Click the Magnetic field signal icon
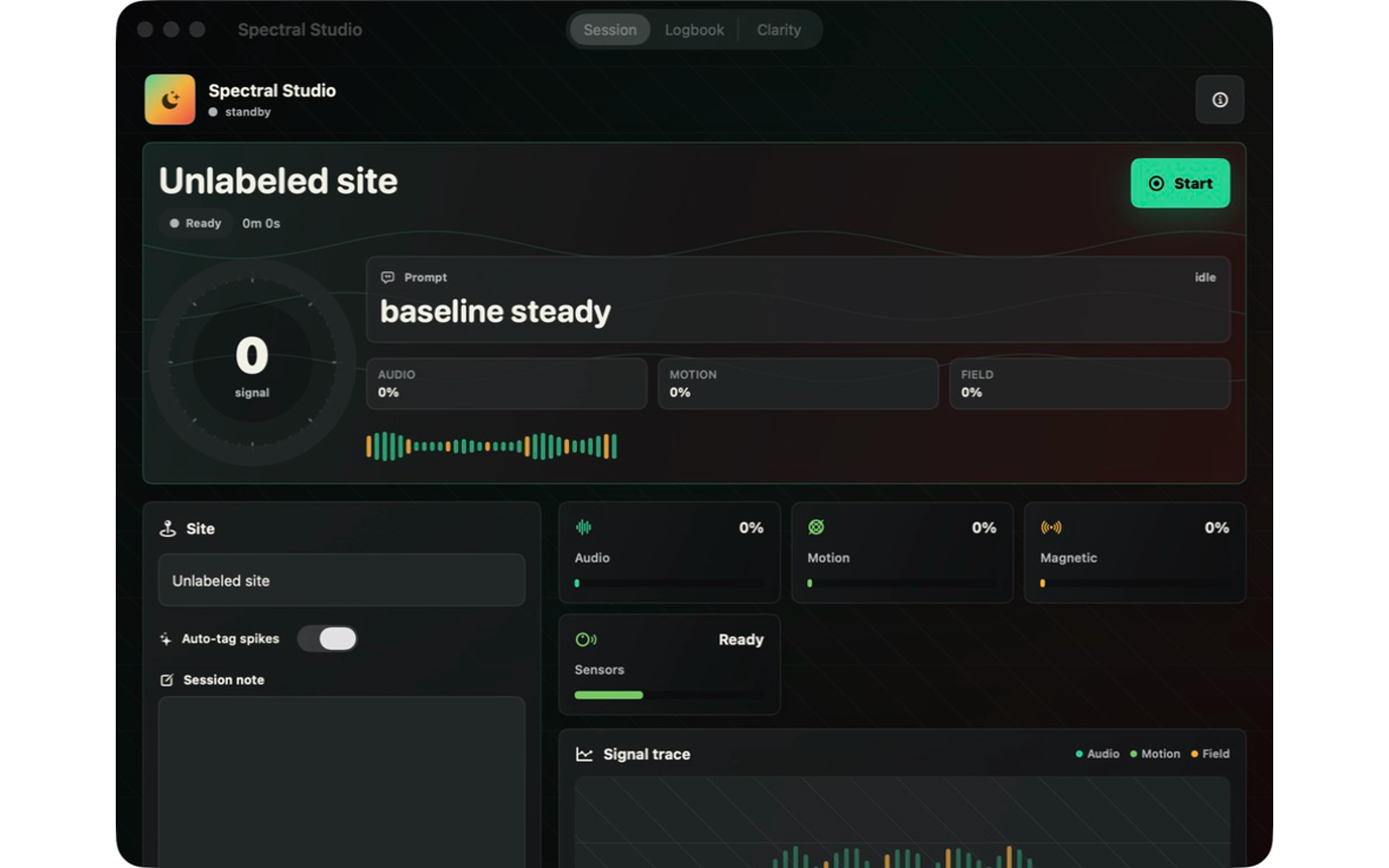This screenshot has width=1389, height=868. [x=1050, y=527]
